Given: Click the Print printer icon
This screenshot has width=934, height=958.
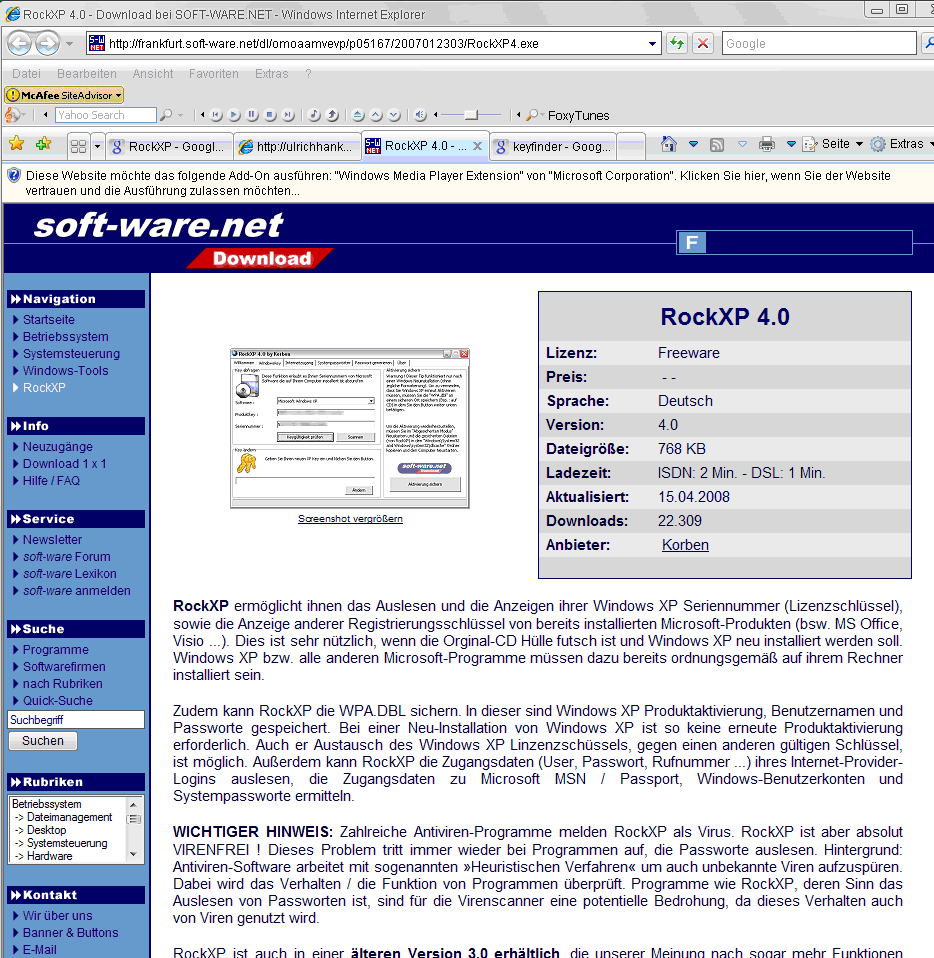Looking at the screenshot, I should click(x=767, y=144).
